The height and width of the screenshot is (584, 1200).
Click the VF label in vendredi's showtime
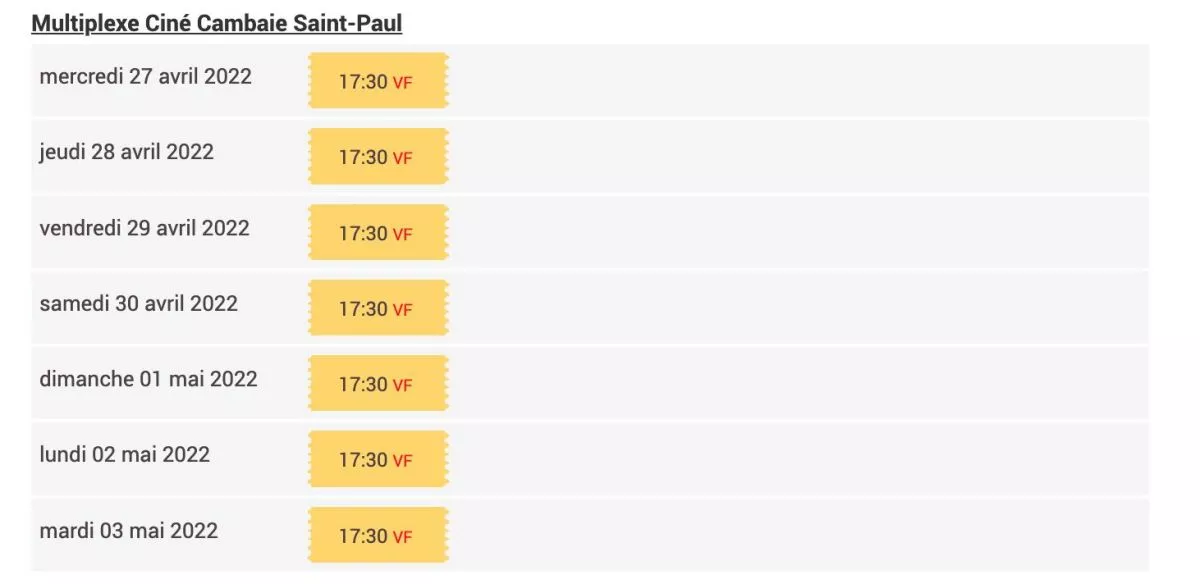(402, 234)
